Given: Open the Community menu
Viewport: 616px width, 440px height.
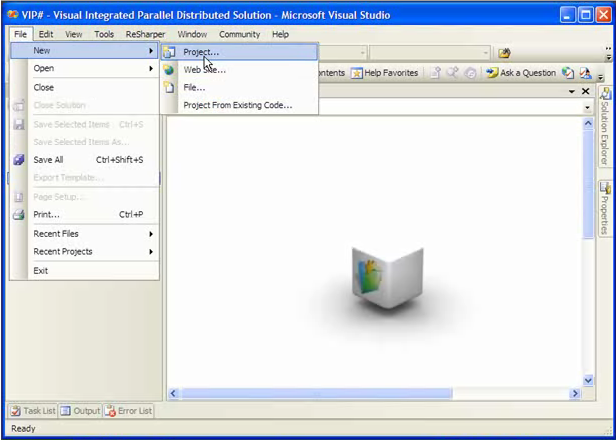Looking at the screenshot, I should pyautogui.click(x=240, y=35).
